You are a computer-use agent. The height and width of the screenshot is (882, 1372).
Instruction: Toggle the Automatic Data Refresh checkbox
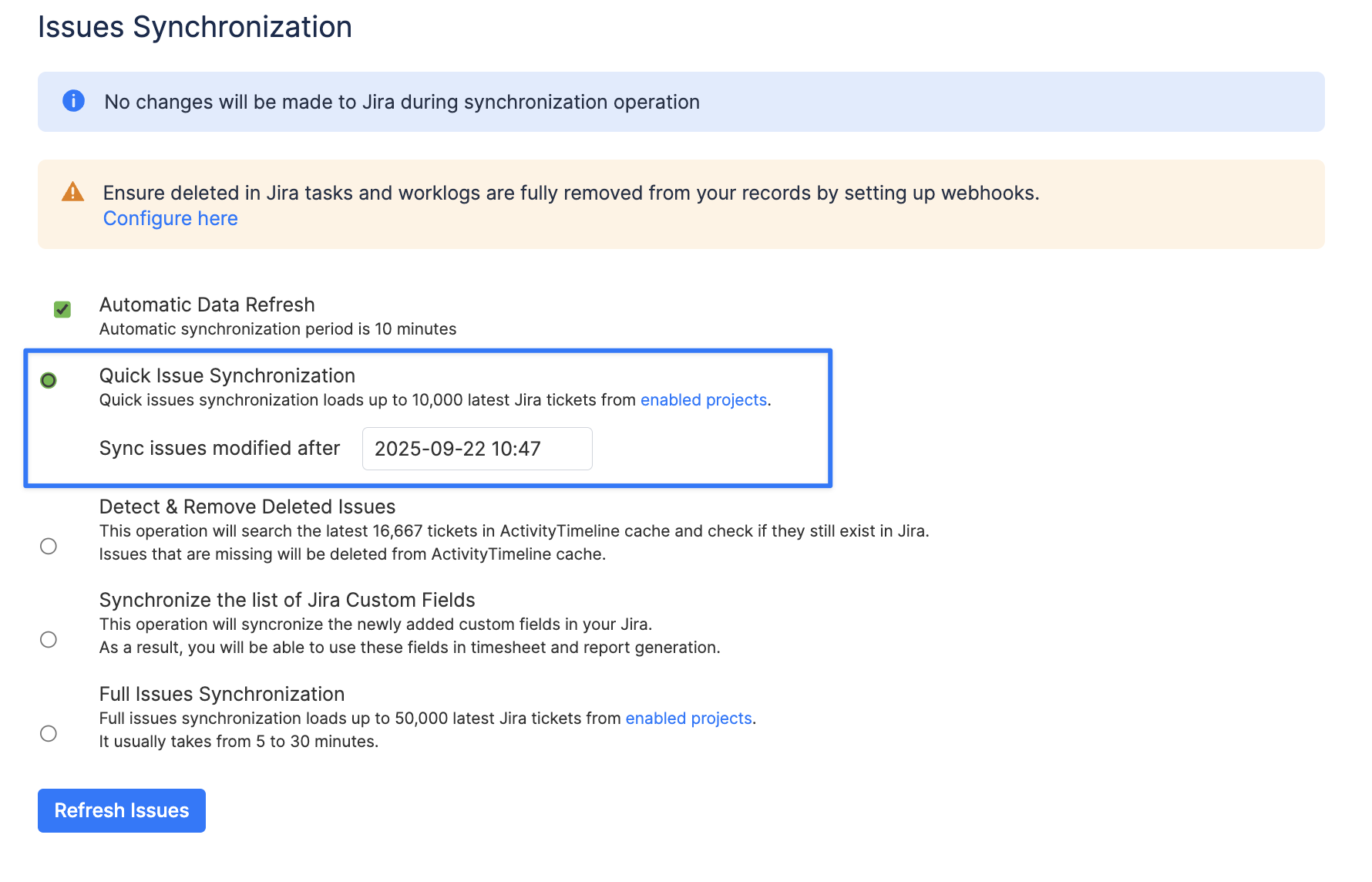62,310
